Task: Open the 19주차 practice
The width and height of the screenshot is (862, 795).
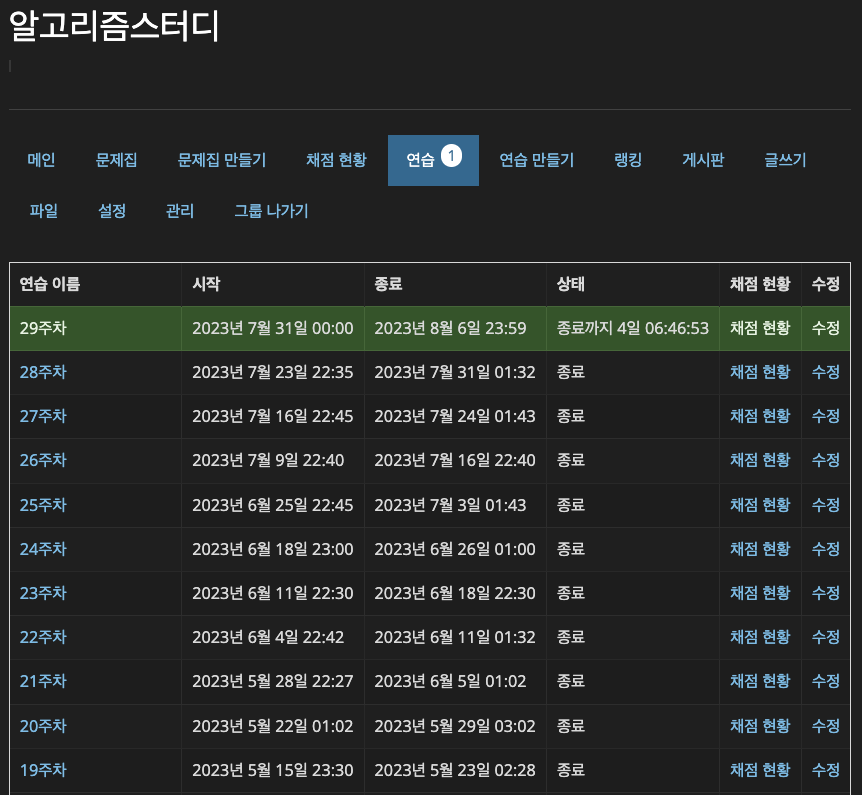Action: coord(43,770)
